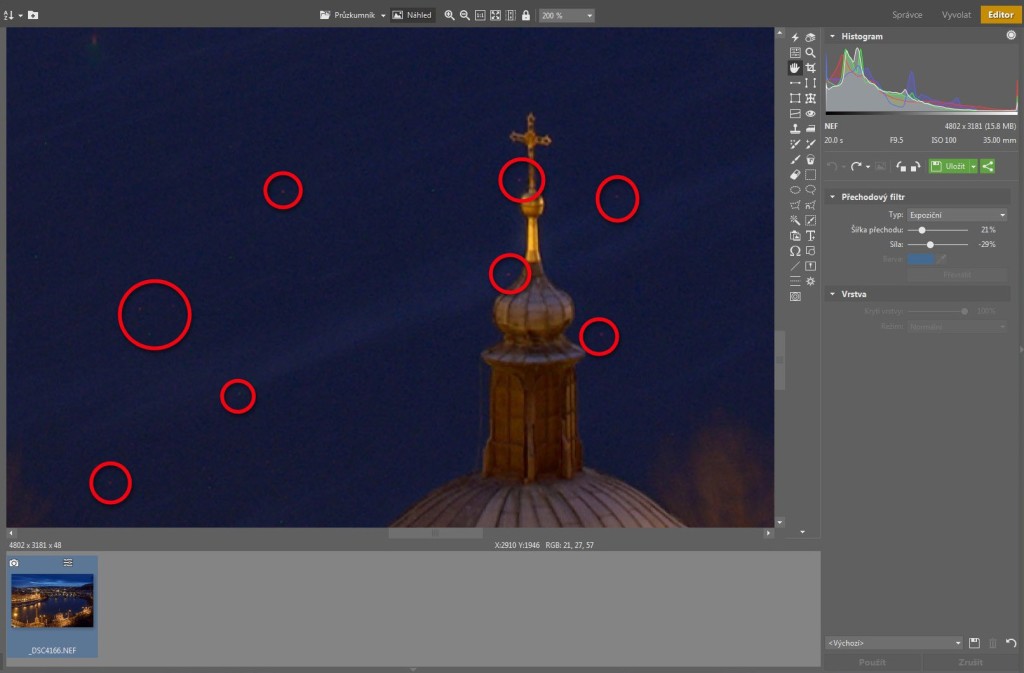Open Průzkumník browser

tap(347, 15)
